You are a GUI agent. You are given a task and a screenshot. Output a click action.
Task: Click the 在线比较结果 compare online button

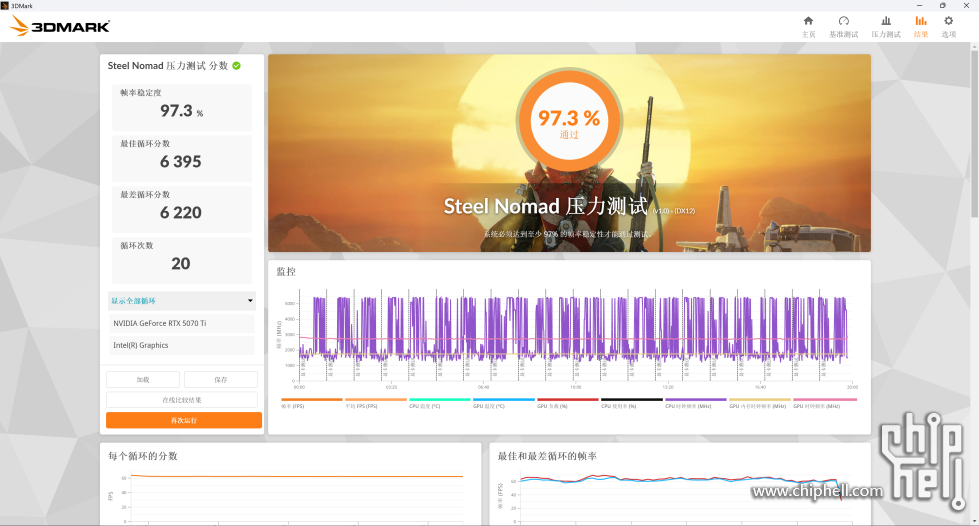(182, 400)
